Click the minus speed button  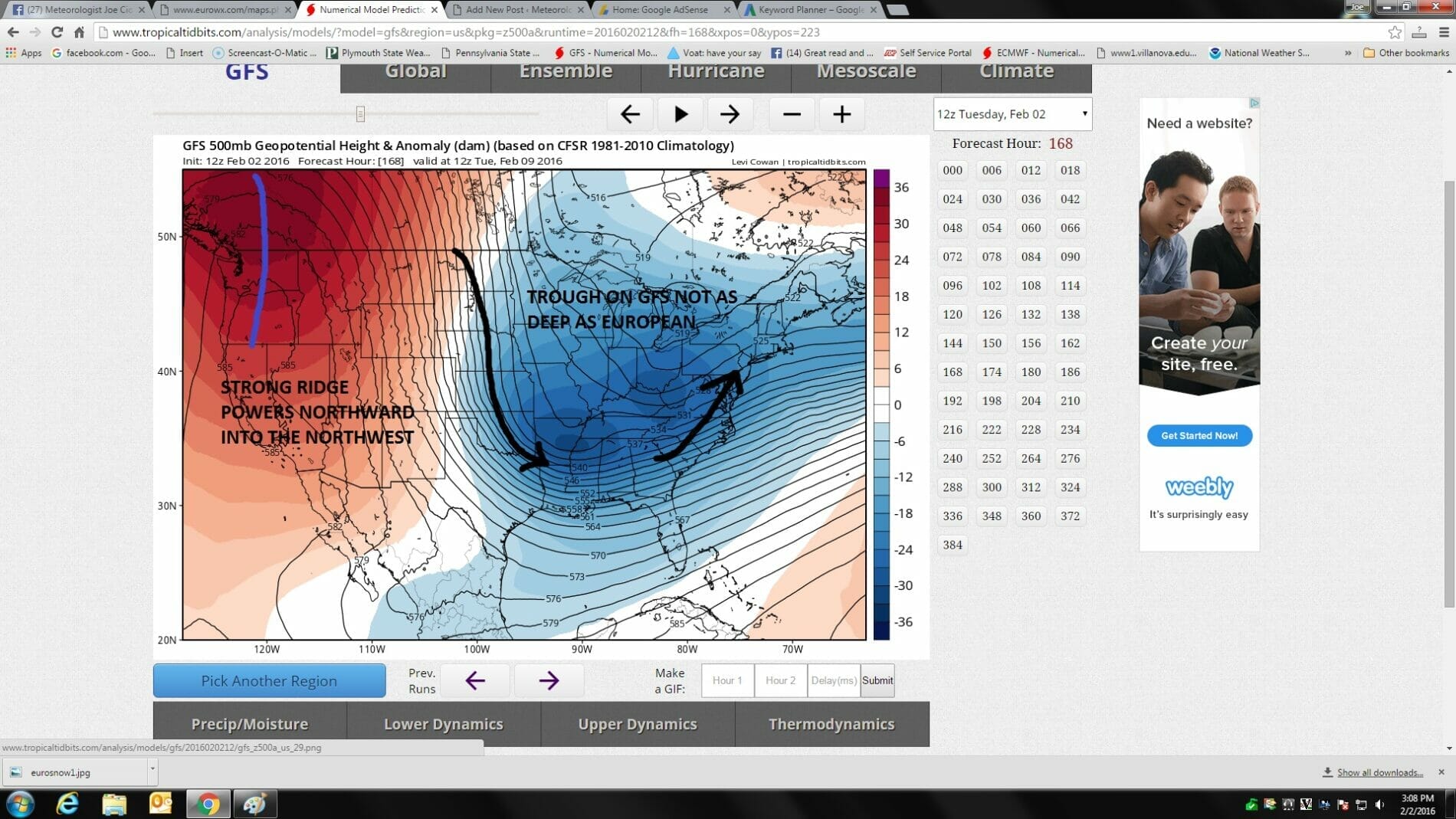(792, 114)
